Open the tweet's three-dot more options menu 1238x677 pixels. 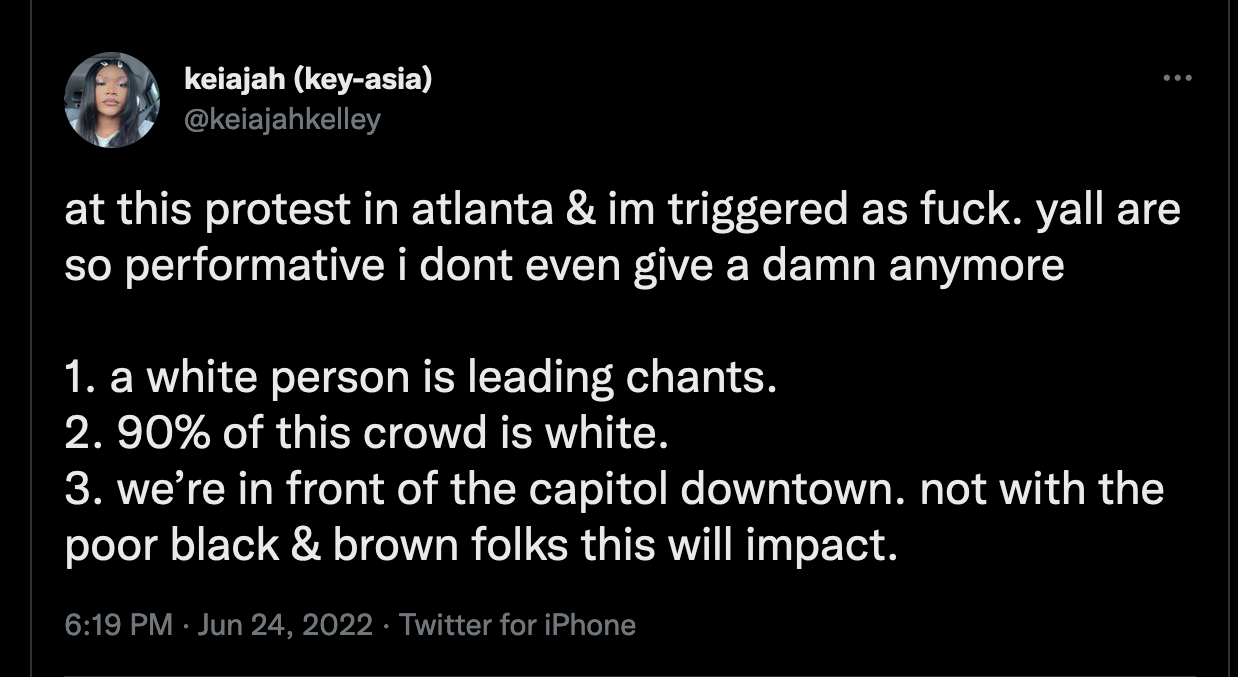pyautogui.click(x=1177, y=78)
